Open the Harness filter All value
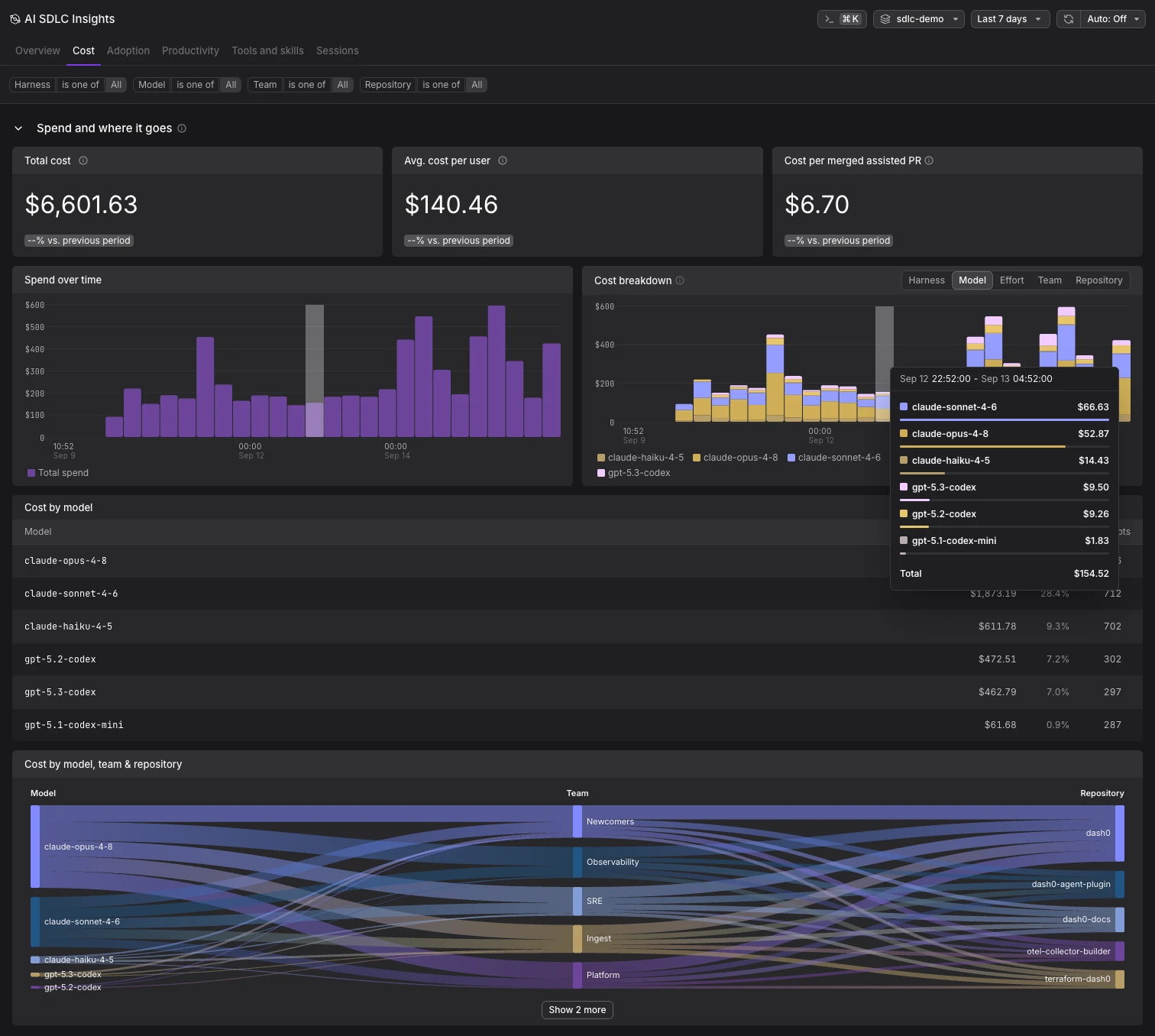 (x=116, y=85)
